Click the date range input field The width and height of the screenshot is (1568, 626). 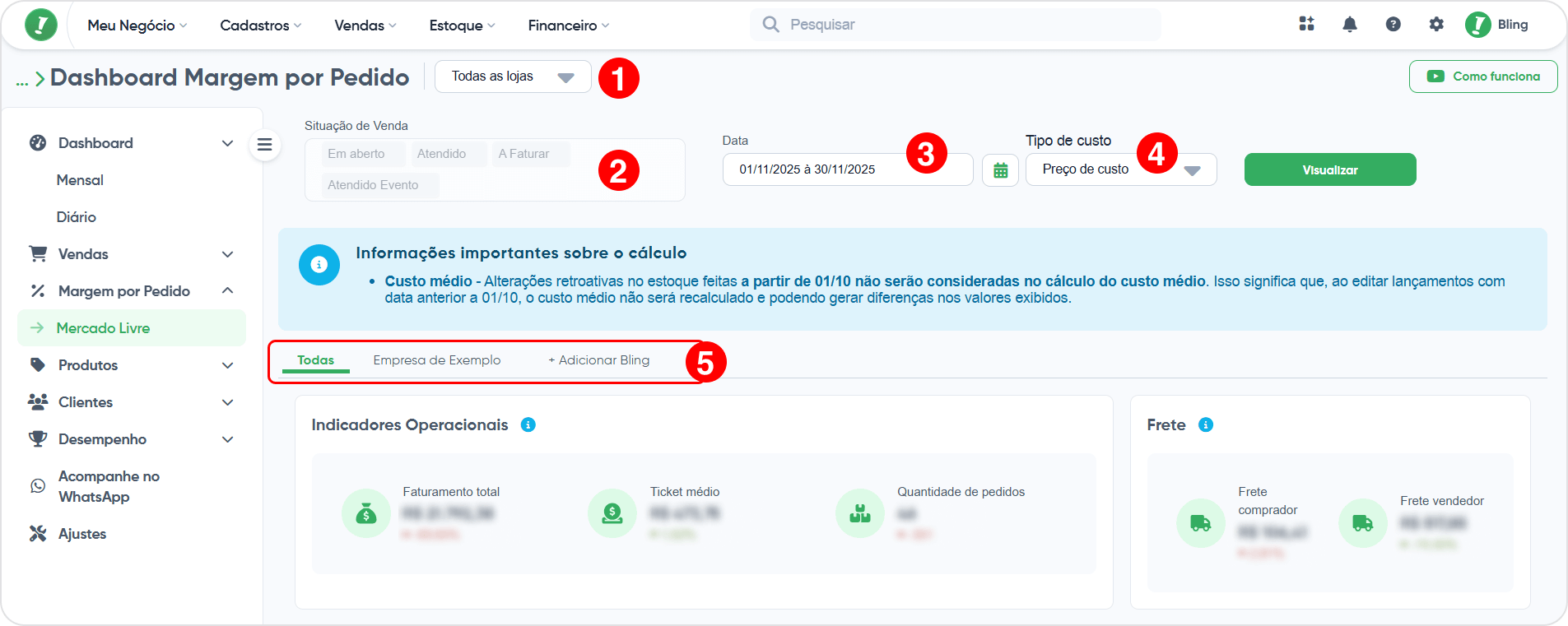point(848,169)
